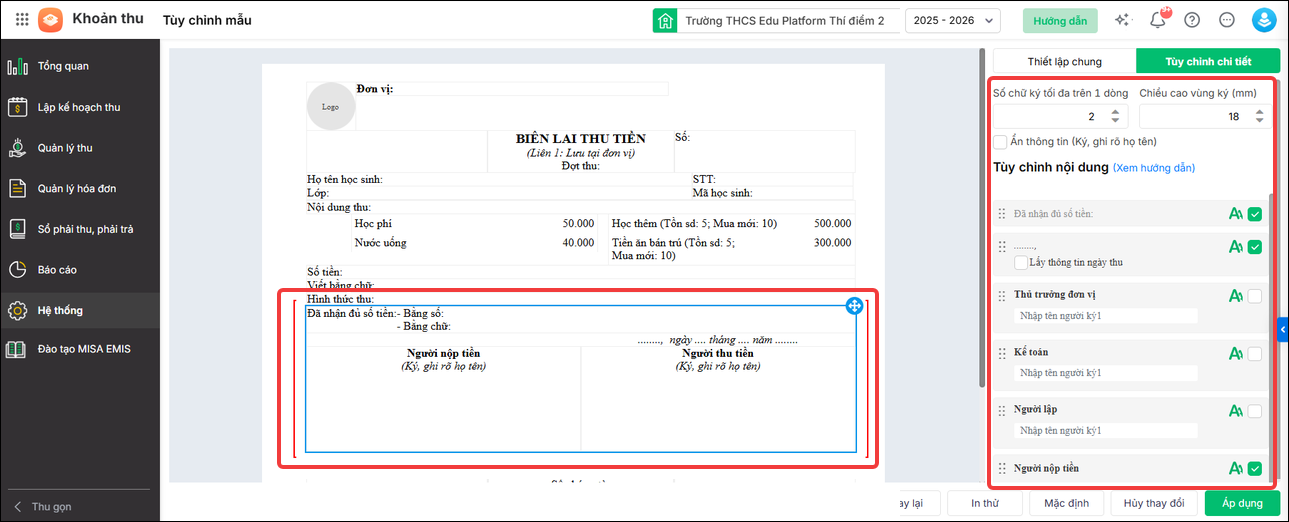Collapse the sidebar with Thu gọn
This screenshot has height=522, width=1289.
point(44,506)
